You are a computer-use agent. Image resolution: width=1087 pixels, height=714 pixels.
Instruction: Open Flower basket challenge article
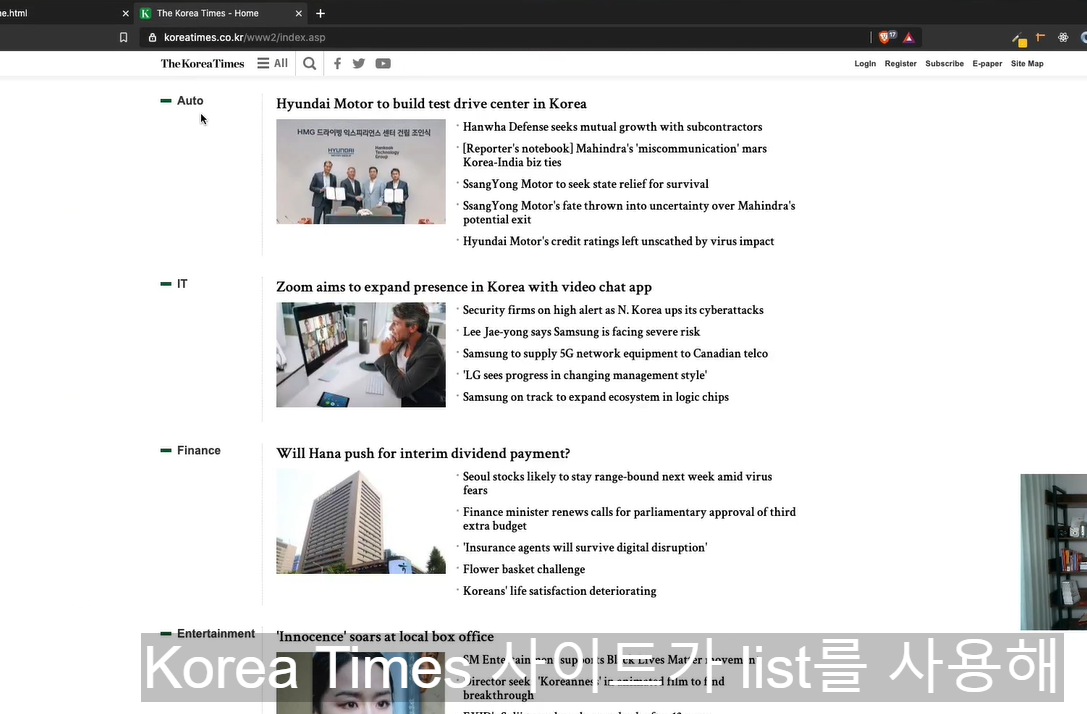tap(523, 569)
